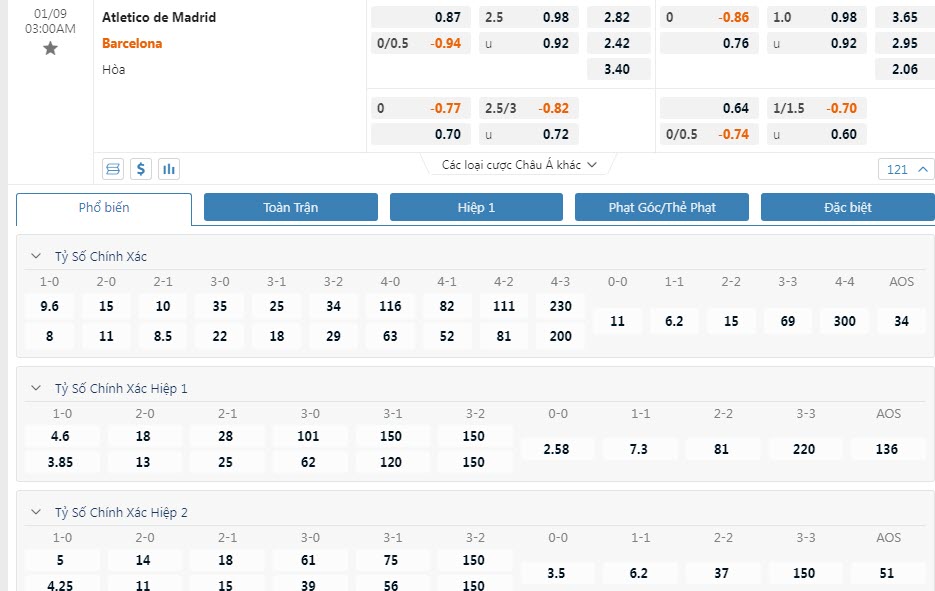Select the 300 odds for 4-4 score
Image resolution: width=935 pixels, height=591 pixels.
coord(845,321)
